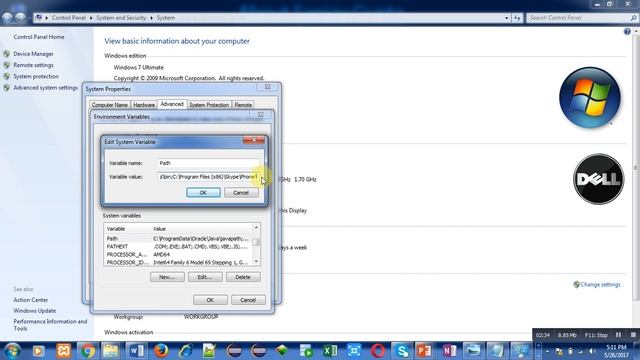
Task: Stop the screen recording
Action: (633, 335)
